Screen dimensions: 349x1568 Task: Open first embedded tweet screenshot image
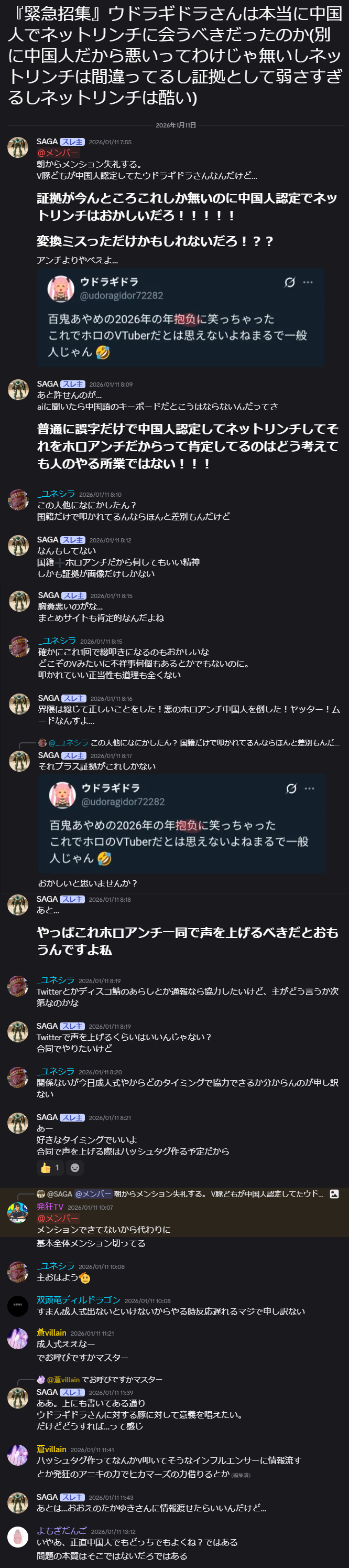(180, 317)
